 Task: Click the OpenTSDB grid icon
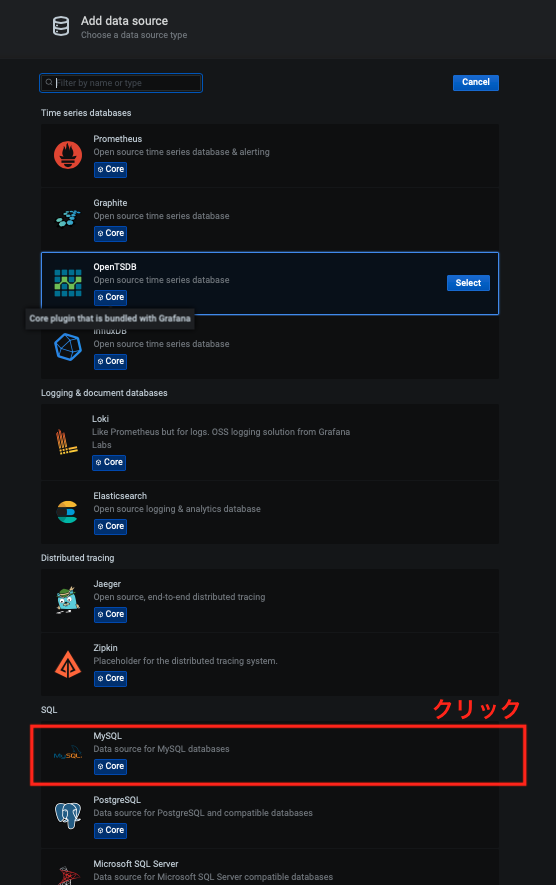coord(68,283)
